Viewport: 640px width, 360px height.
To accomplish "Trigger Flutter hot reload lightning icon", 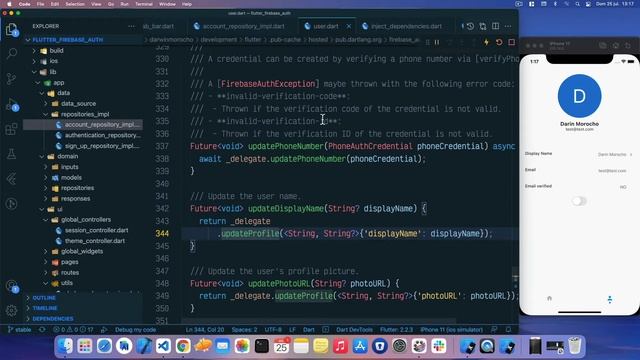I will [486, 42].
